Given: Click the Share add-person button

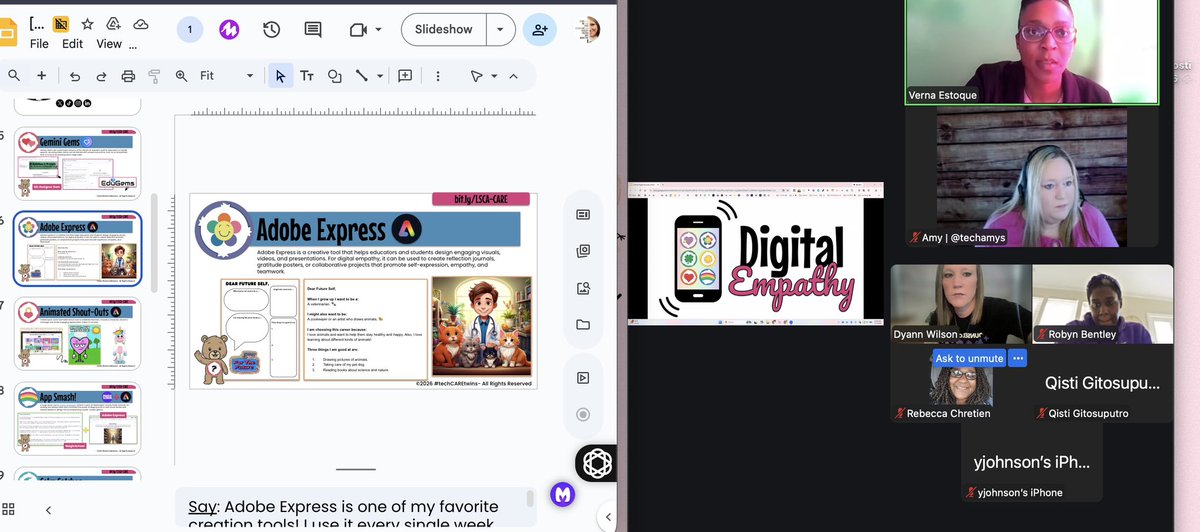Looking at the screenshot, I should click(540, 30).
